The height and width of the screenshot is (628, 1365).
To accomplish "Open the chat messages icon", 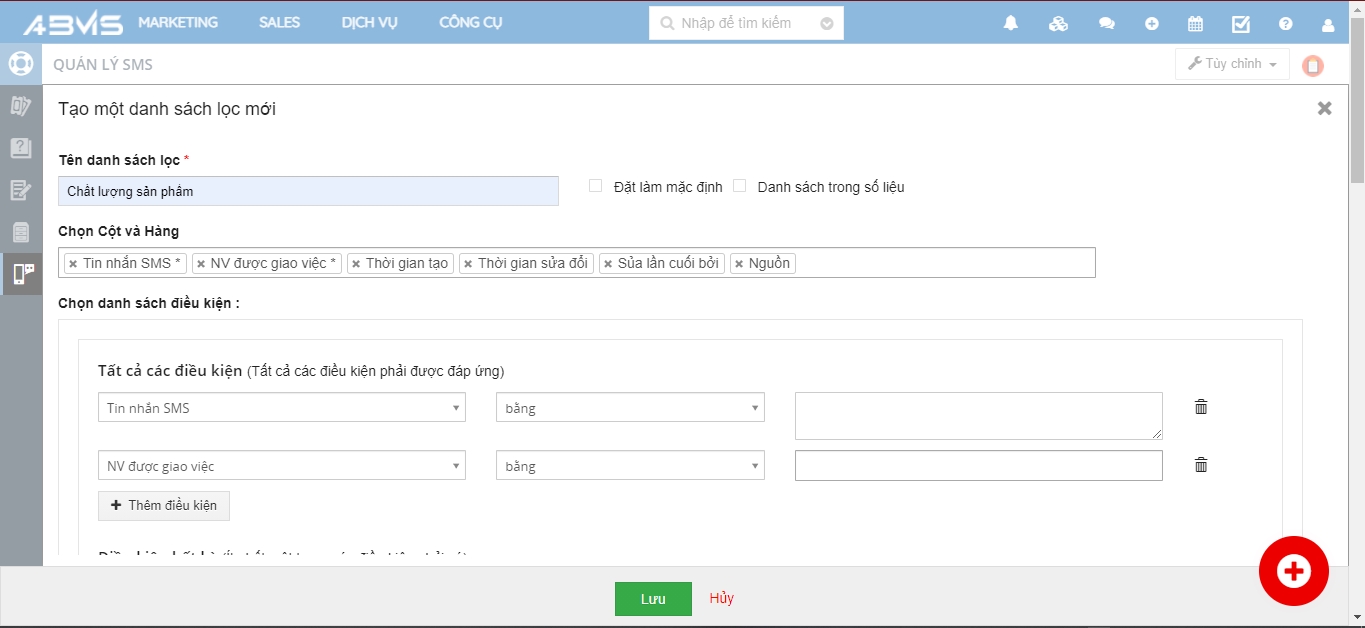I will [x=1106, y=24].
